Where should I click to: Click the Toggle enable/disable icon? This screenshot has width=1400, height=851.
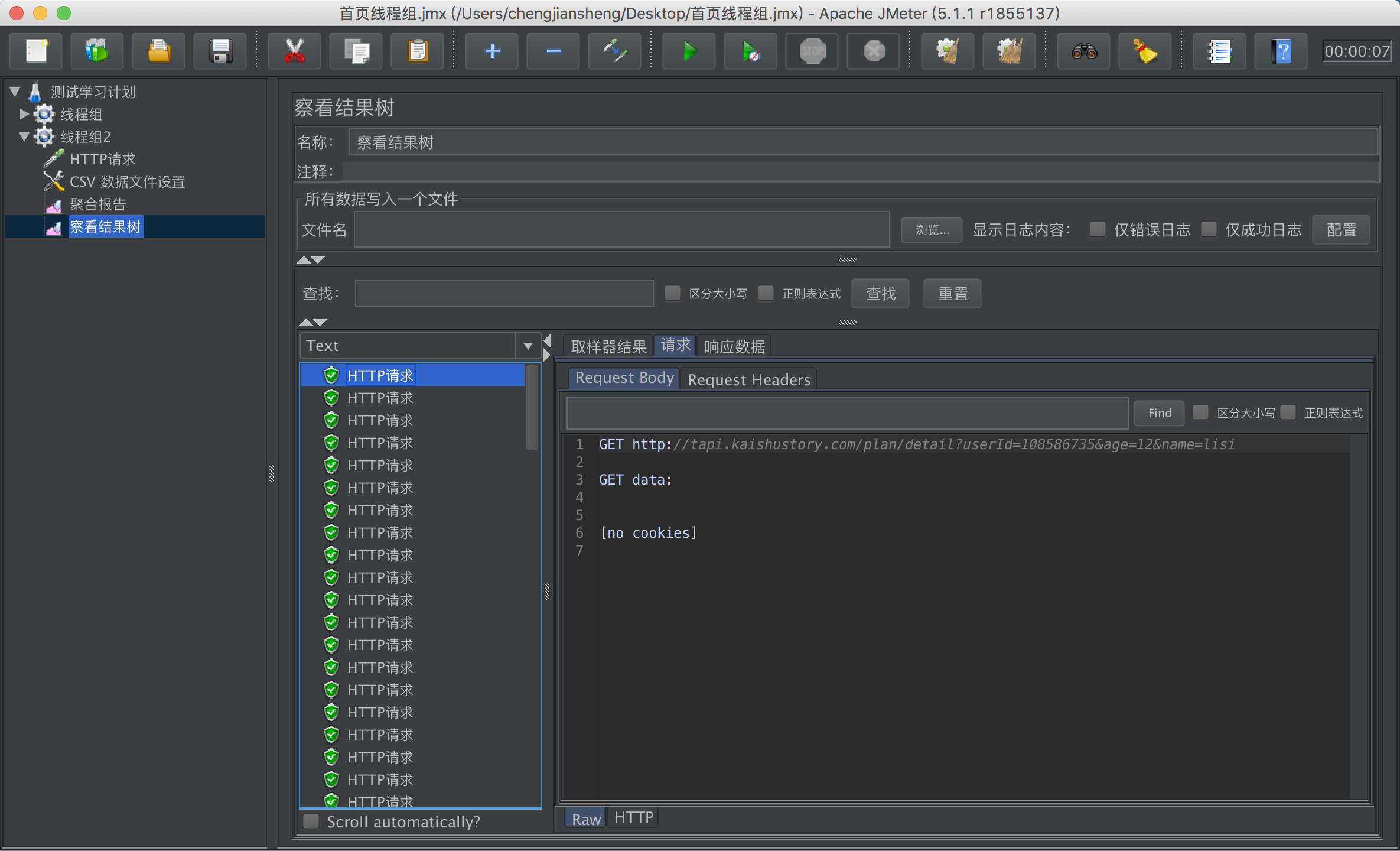click(x=615, y=51)
